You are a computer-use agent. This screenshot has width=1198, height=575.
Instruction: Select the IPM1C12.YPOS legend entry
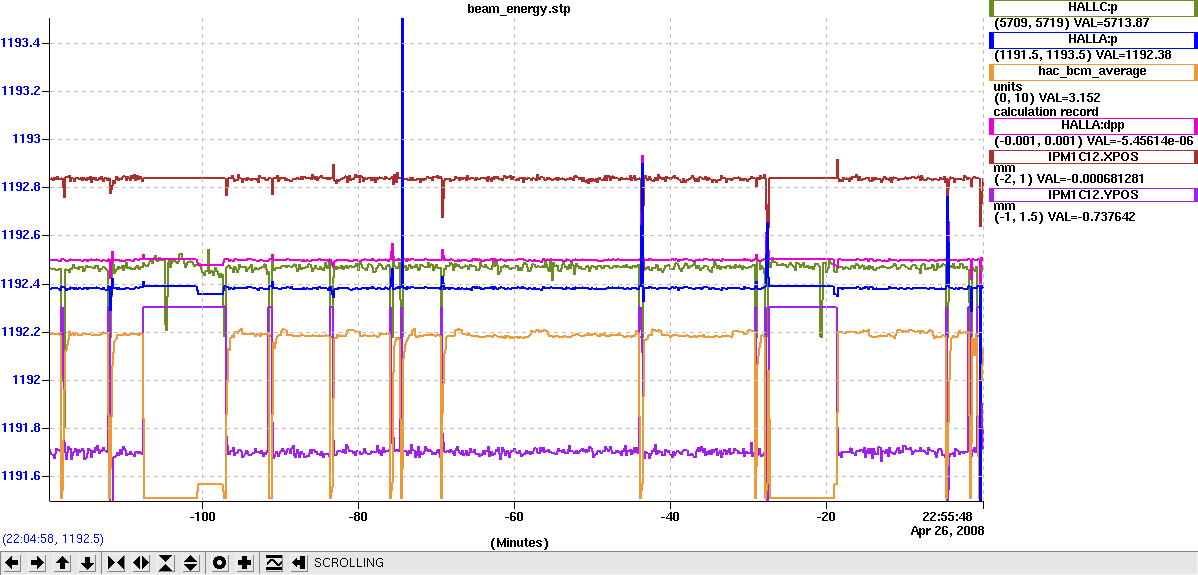1093,195
